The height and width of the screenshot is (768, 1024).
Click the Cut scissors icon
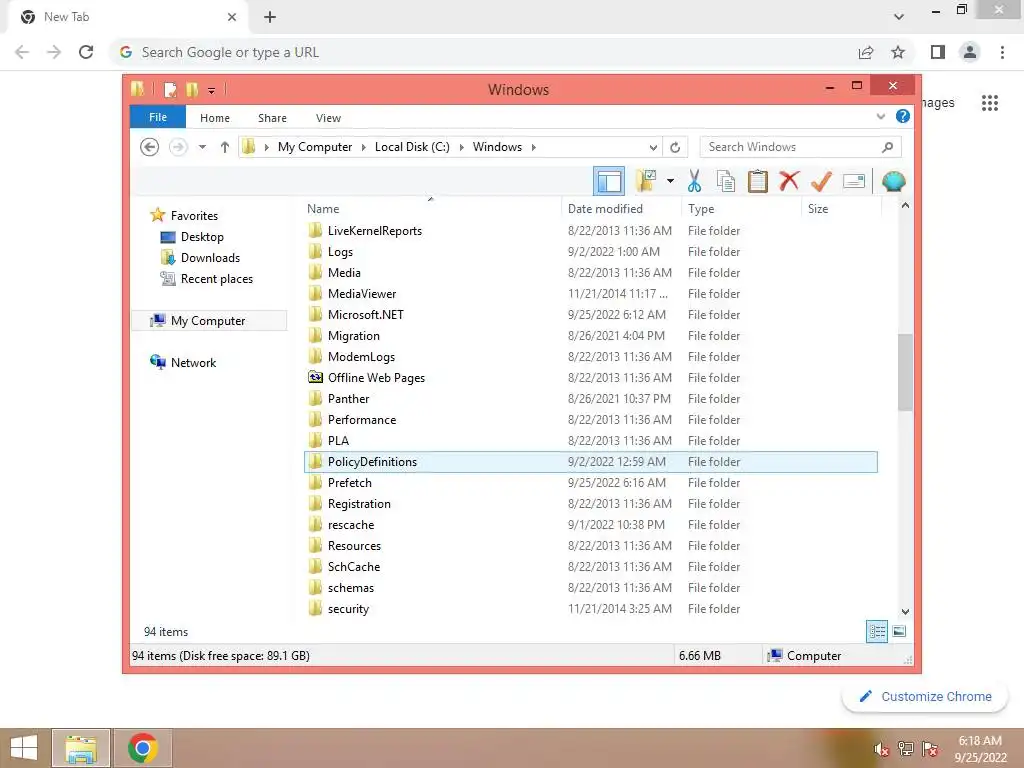click(x=694, y=181)
